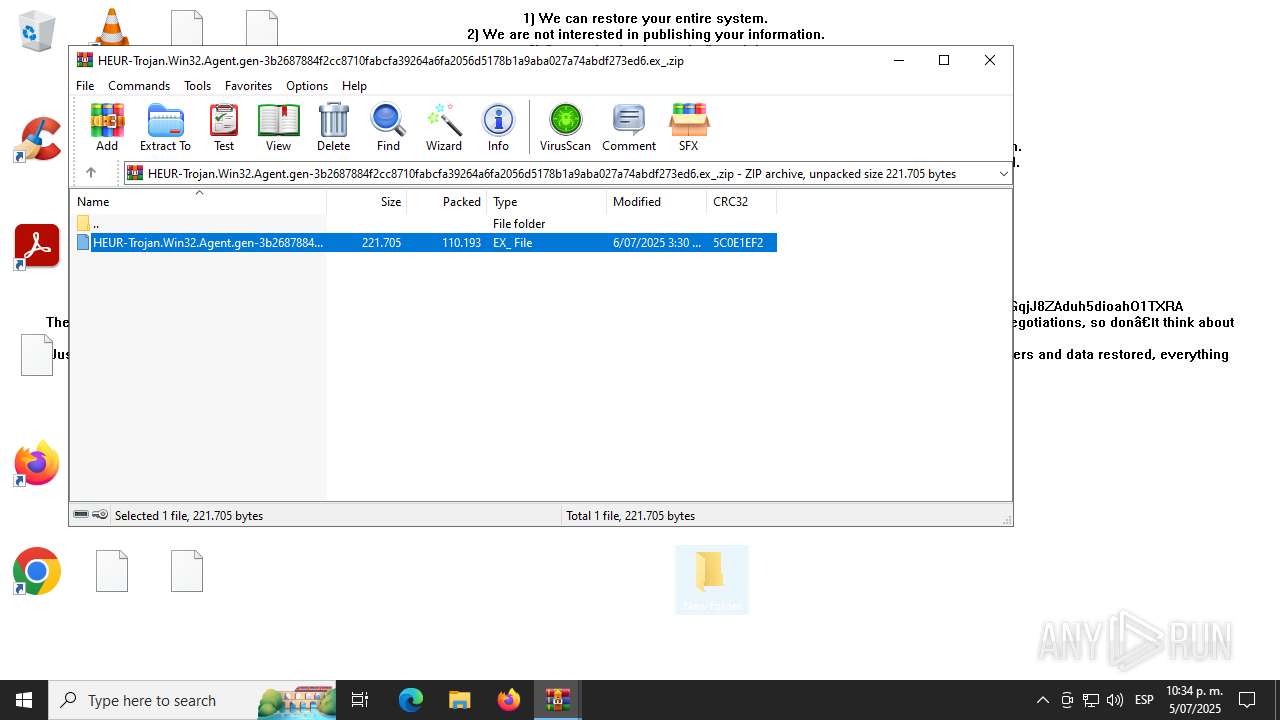Screen dimensions: 1280x720
Task: Open the notification center icon
Action: 1247,700
